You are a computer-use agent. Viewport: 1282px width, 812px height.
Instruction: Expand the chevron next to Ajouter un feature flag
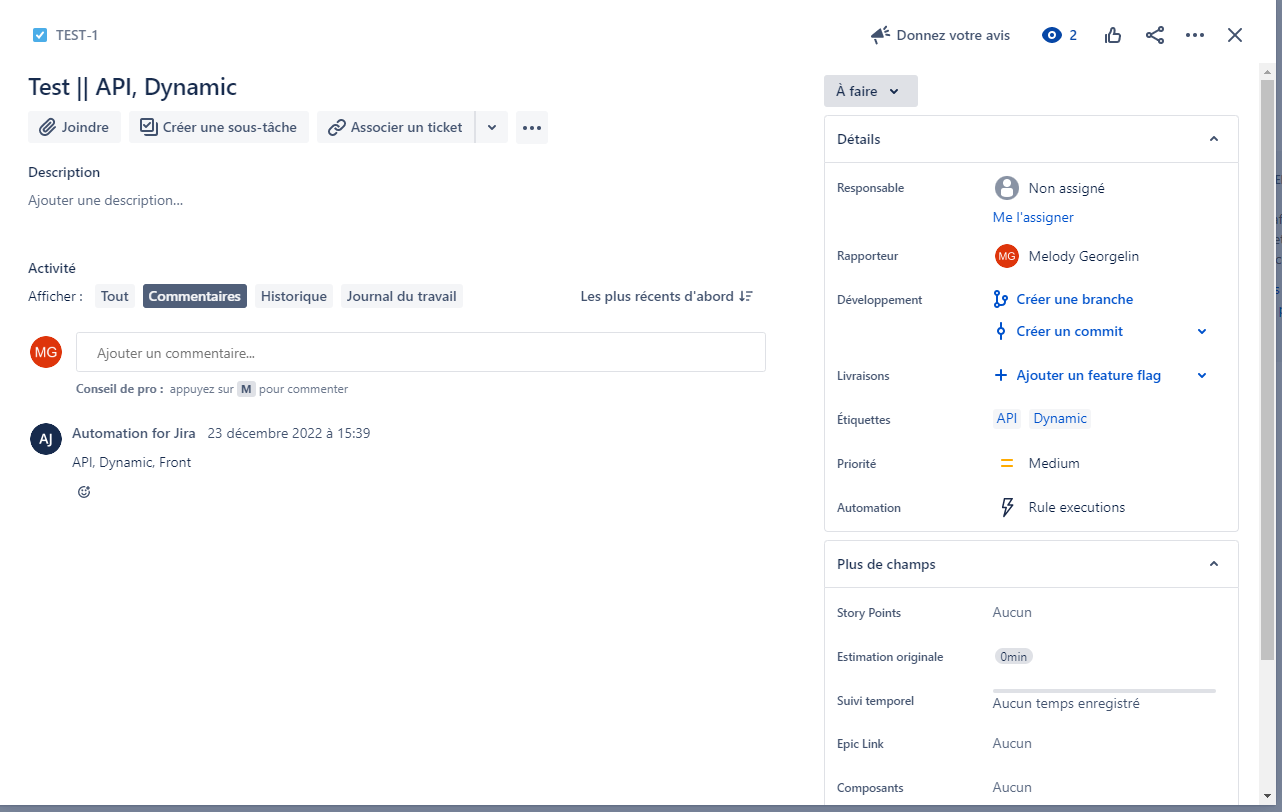click(1201, 375)
